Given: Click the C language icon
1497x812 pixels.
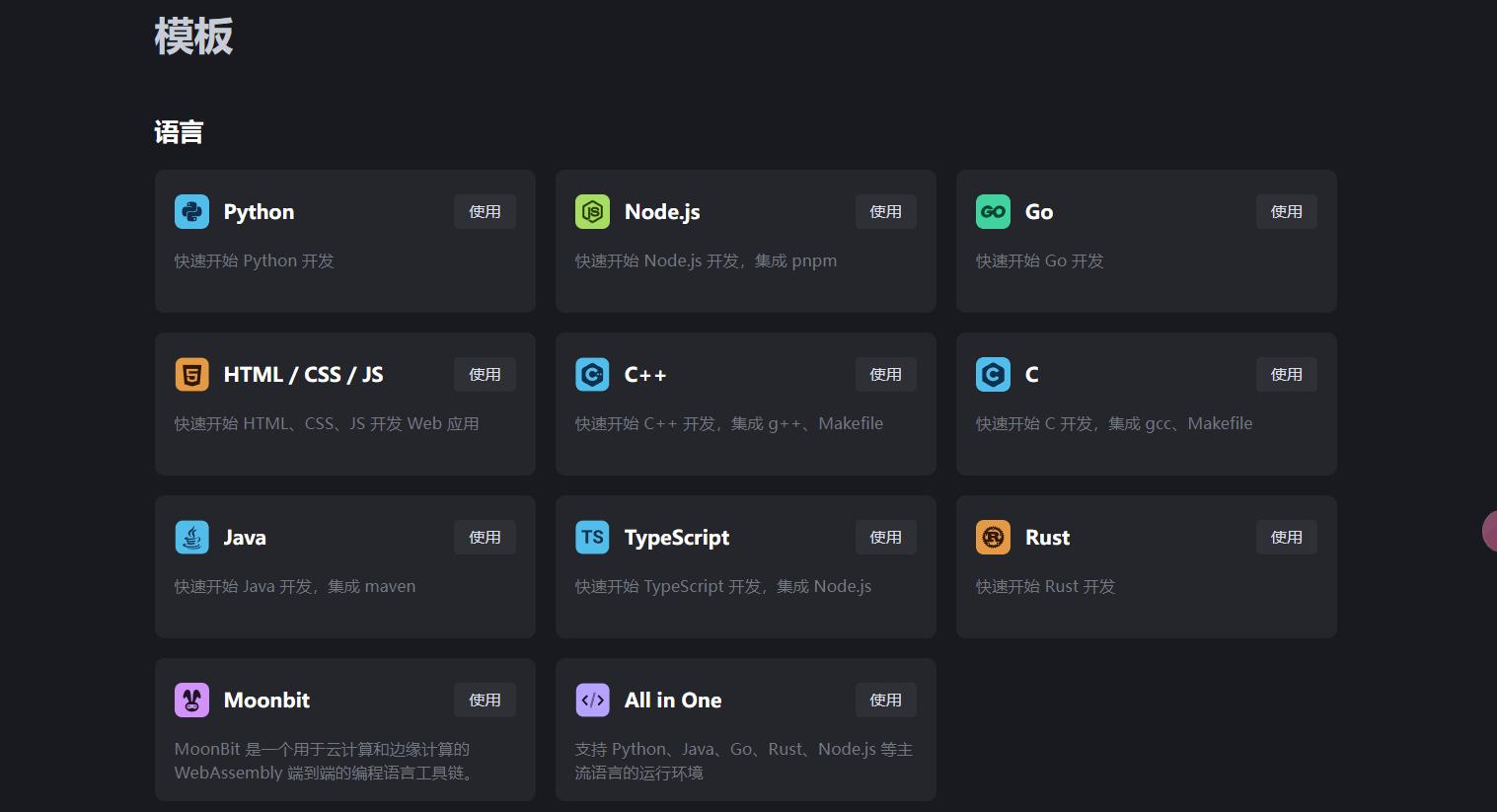Looking at the screenshot, I should pyautogui.click(x=993, y=374).
